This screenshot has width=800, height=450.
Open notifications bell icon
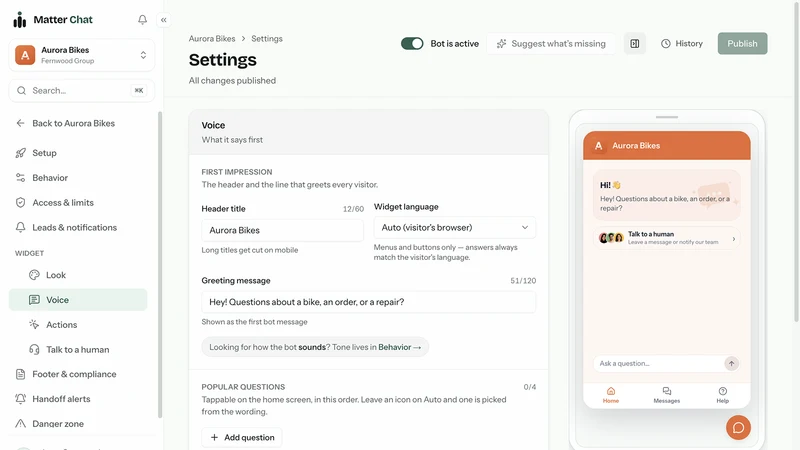click(x=142, y=19)
